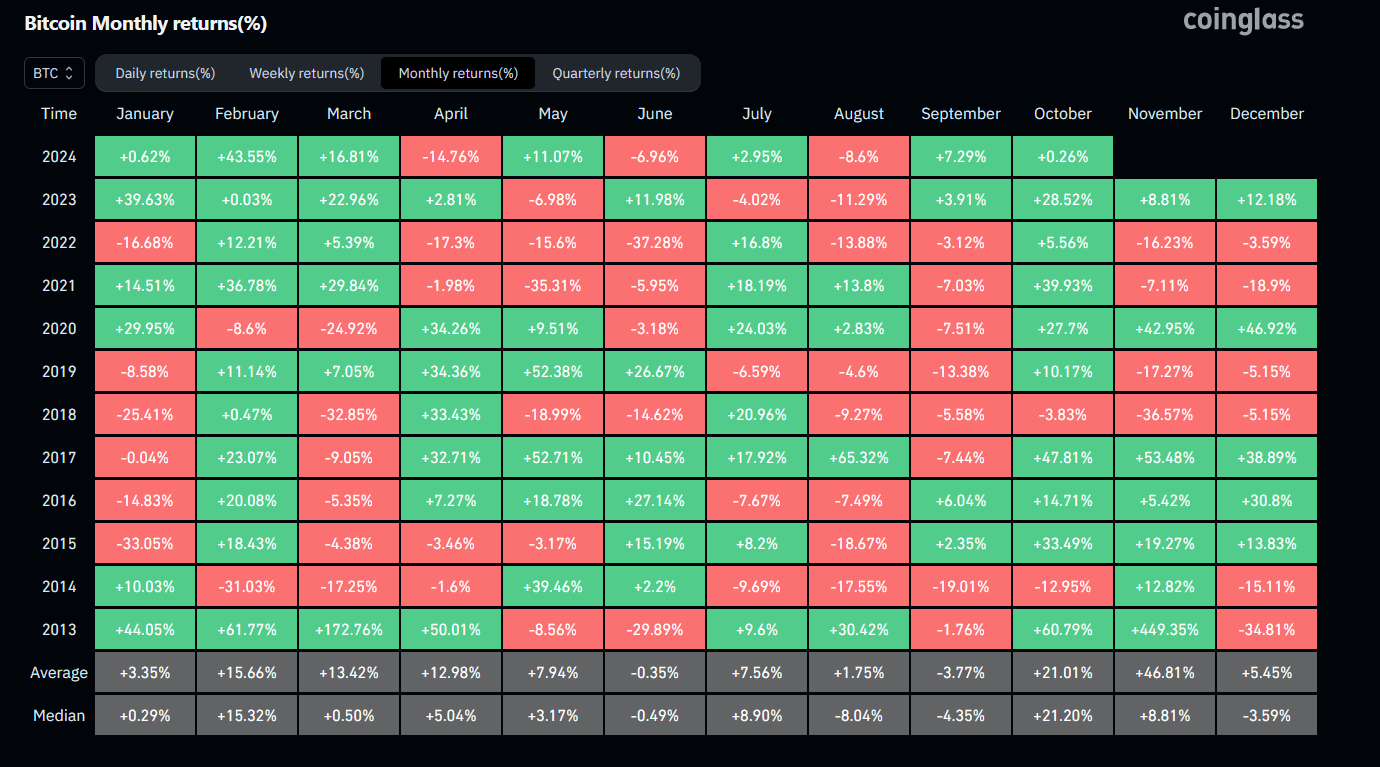Select the 2024 row label
This screenshot has height=767, width=1380.
58,156
